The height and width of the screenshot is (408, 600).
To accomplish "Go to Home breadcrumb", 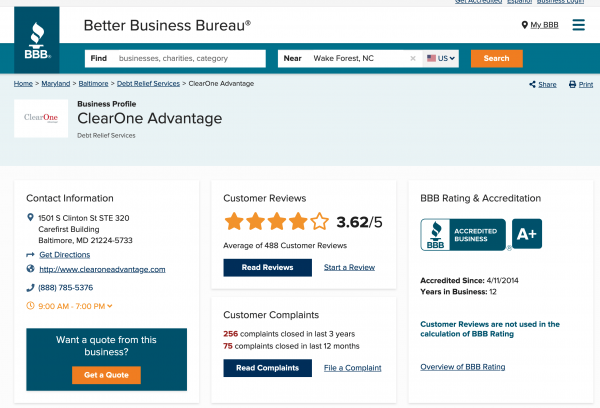I will tap(23, 83).
